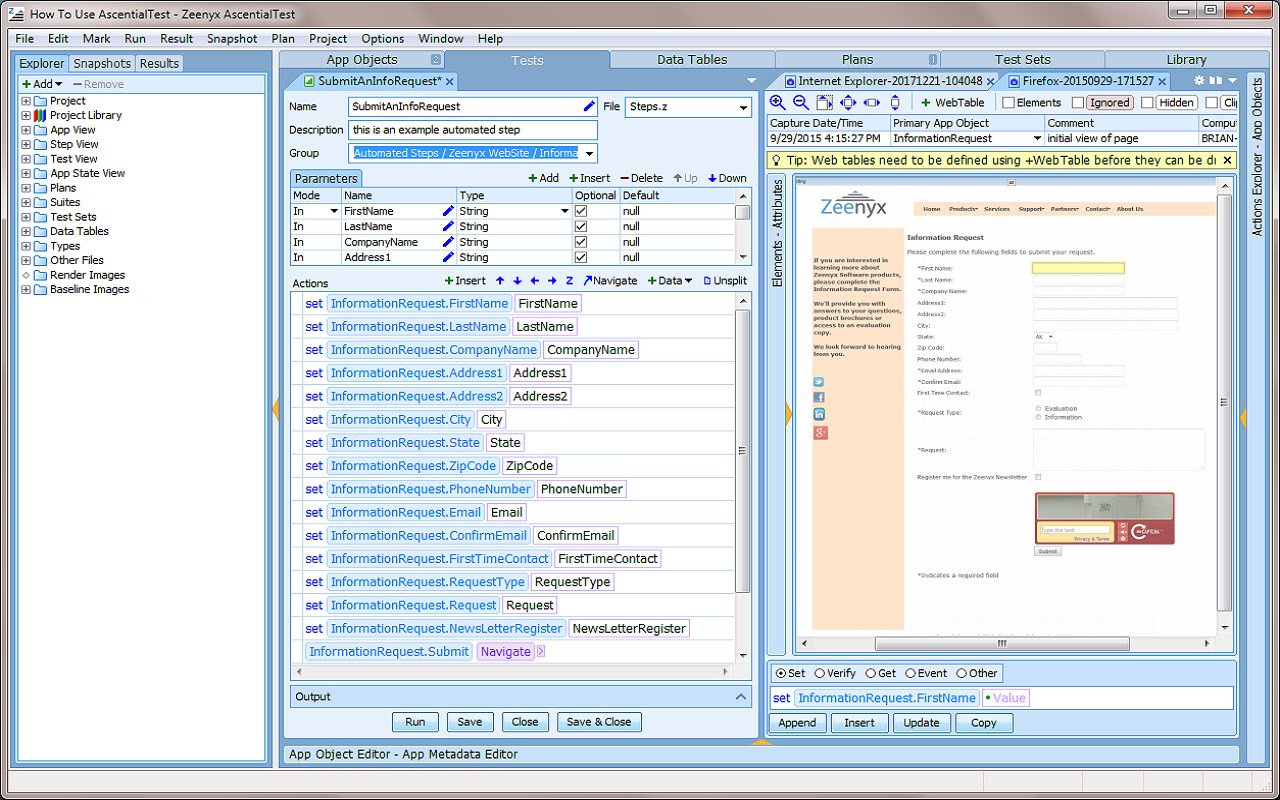Switch to the Data Tables tab
This screenshot has height=800, width=1280.
692,59
